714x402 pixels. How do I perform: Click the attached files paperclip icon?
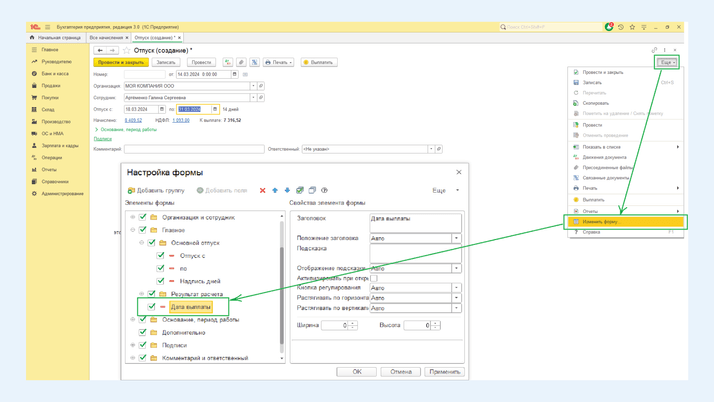tap(241, 62)
